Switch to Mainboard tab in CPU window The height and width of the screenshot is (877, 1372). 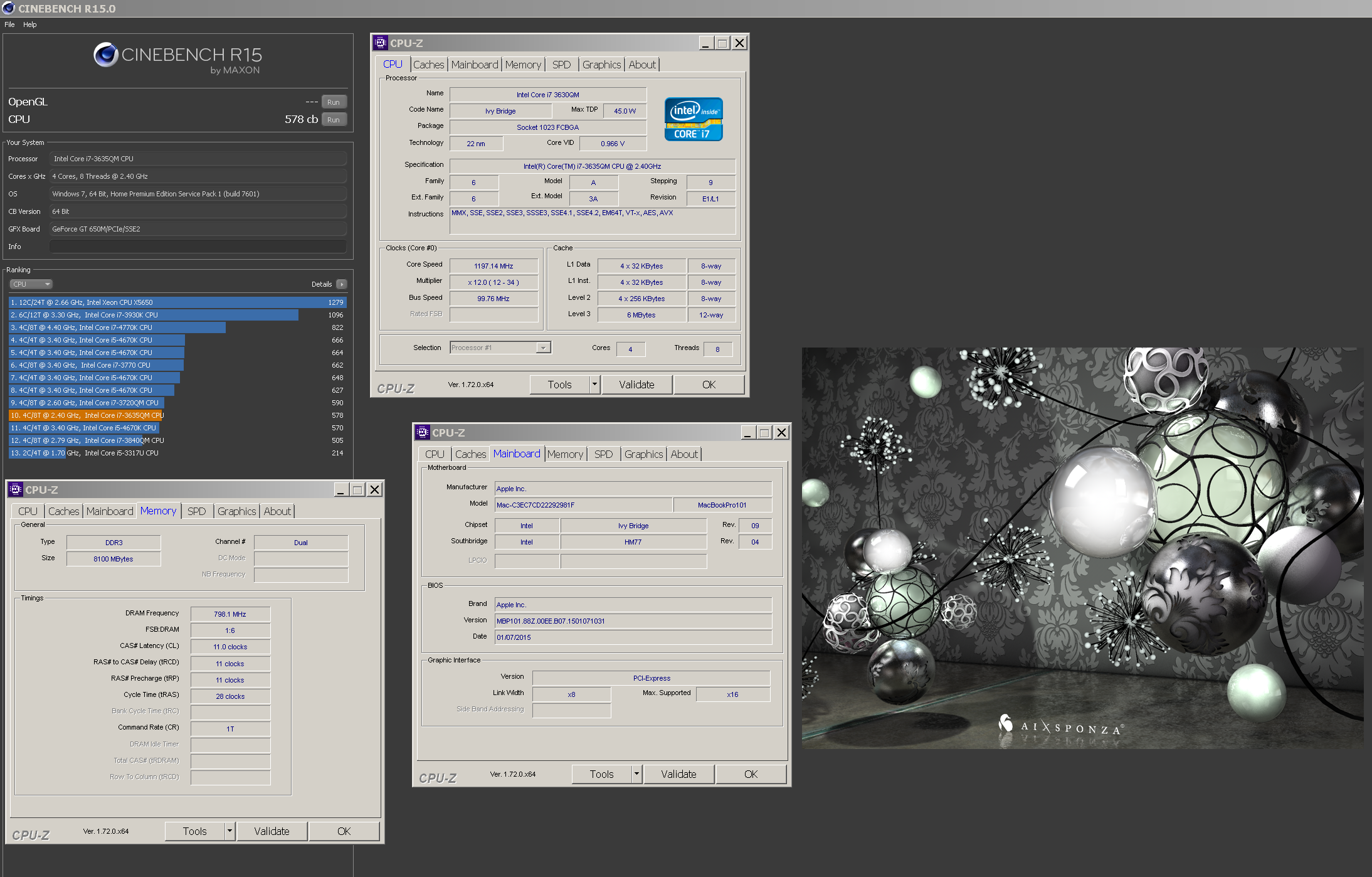[475, 65]
